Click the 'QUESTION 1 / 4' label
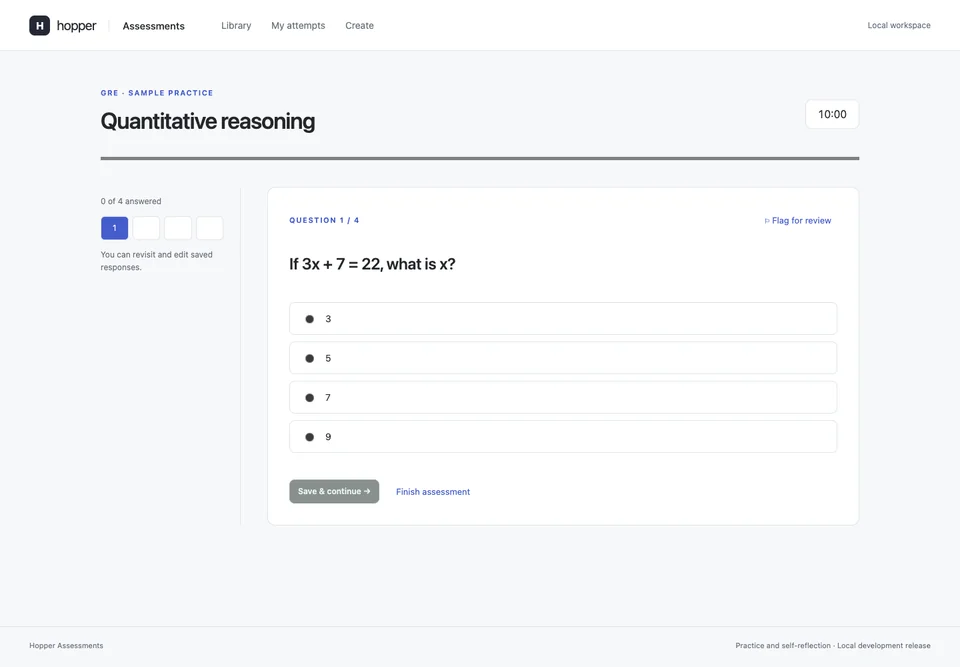The image size is (960, 667). pos(324,220)
